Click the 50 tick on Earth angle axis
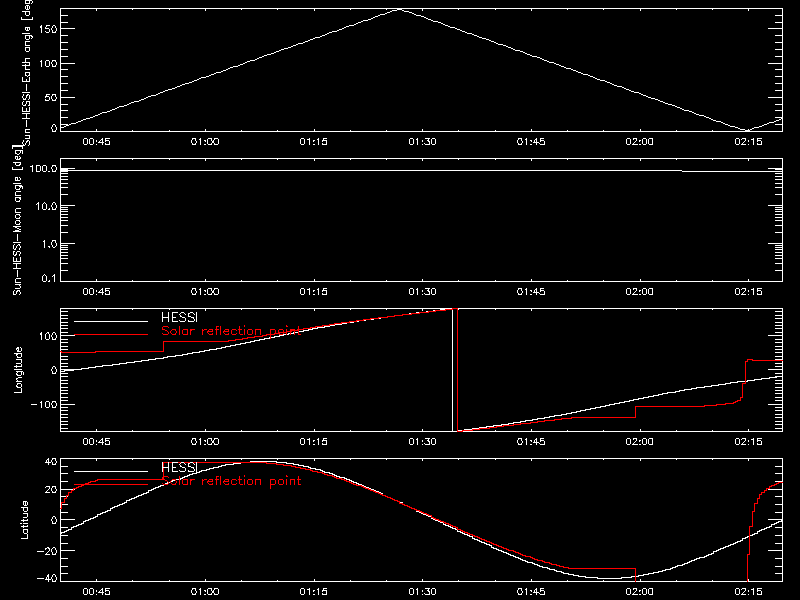Image resolution: width=800 pixels, height=600 pixels. (x=51, y=97)
